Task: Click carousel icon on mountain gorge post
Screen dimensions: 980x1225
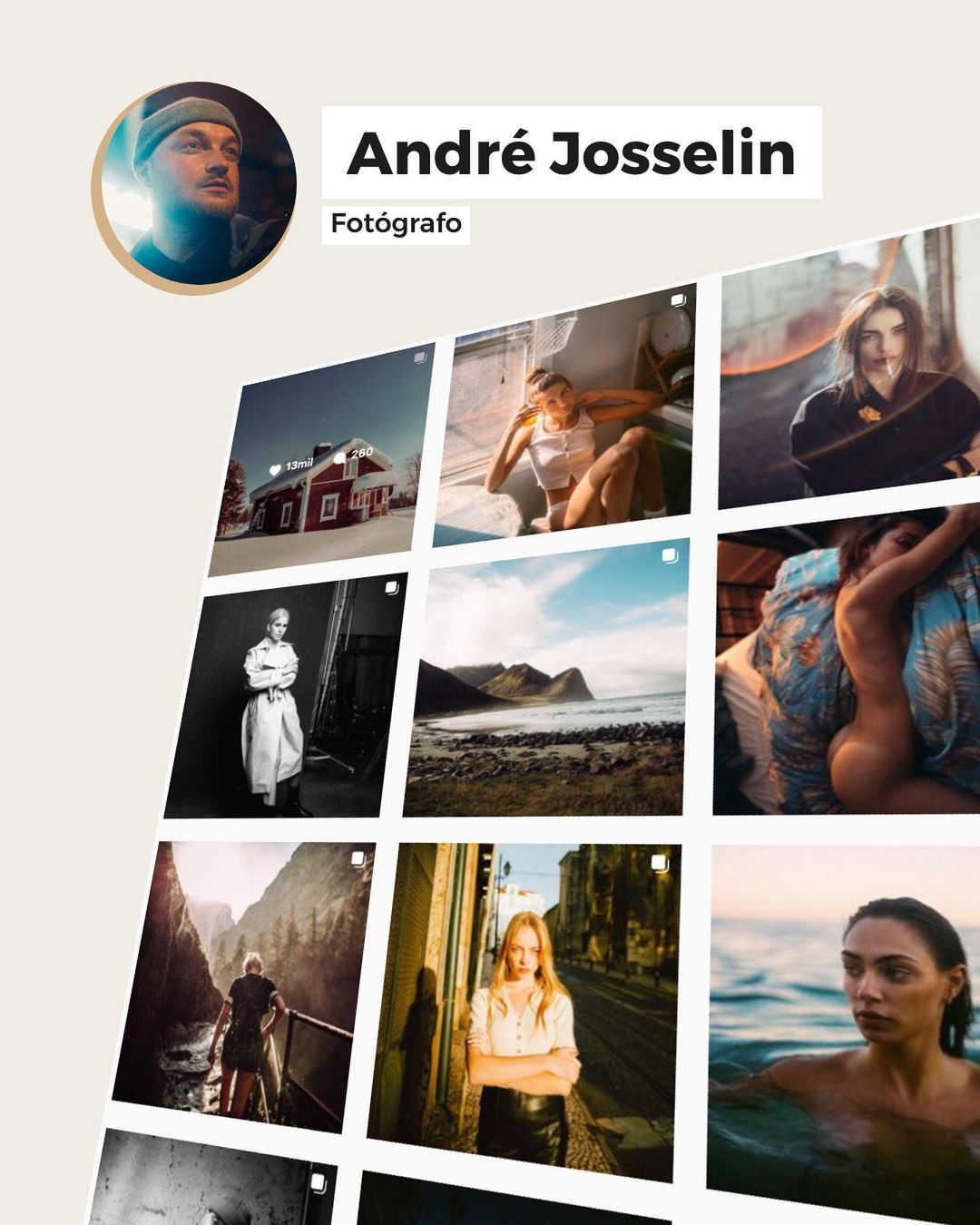Action: pos(359,858)
